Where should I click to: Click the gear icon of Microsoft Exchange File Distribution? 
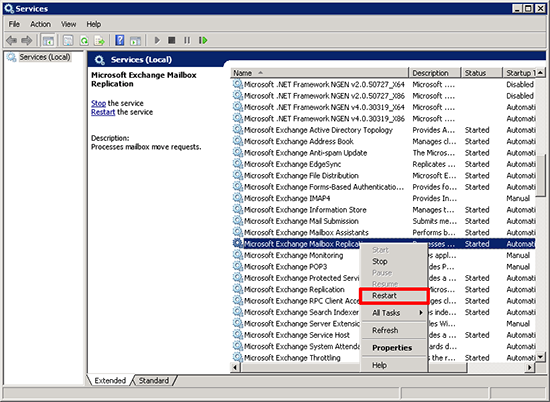pos(238,175)
